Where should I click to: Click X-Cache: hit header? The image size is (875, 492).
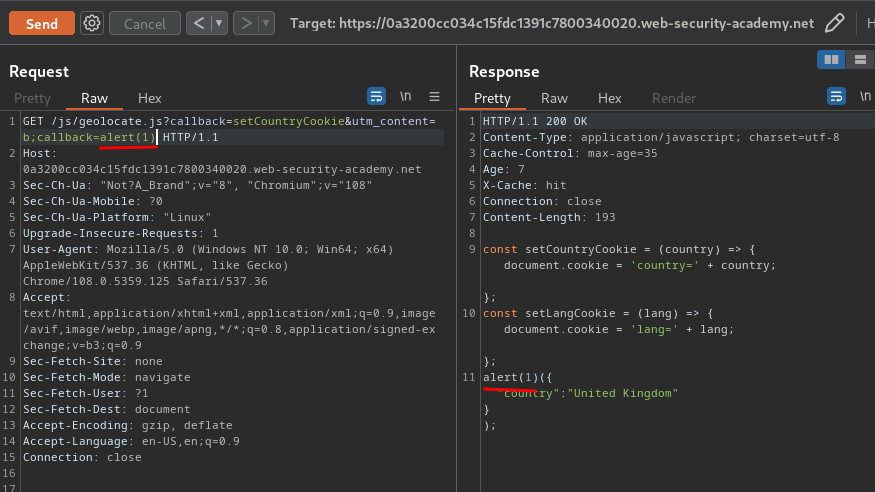tap(525, 185)
